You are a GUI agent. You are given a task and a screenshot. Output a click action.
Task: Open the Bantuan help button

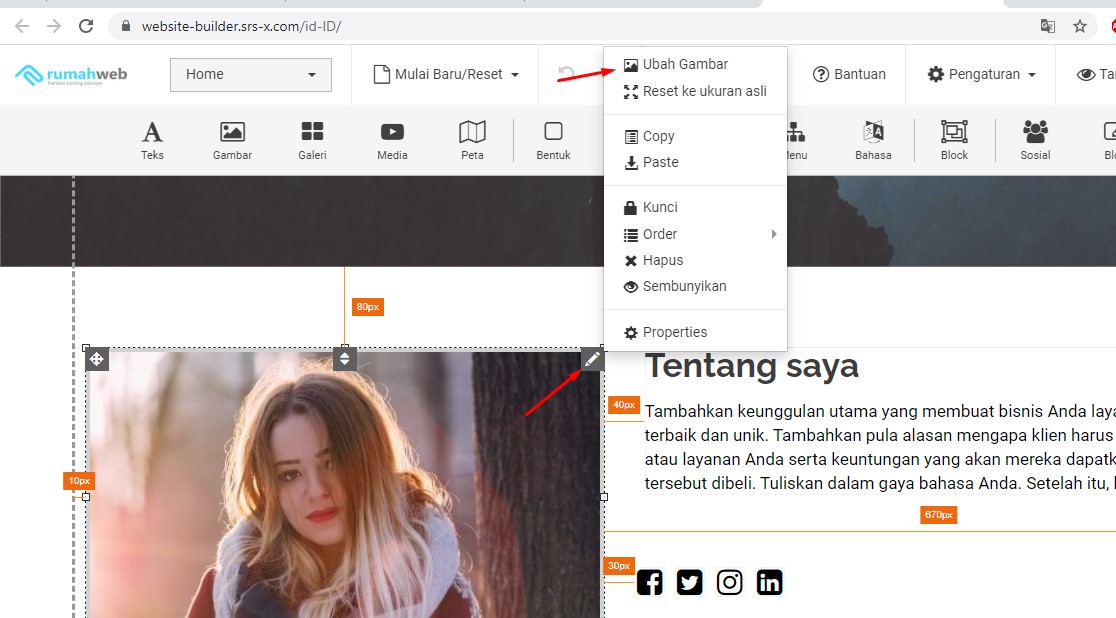849,74
